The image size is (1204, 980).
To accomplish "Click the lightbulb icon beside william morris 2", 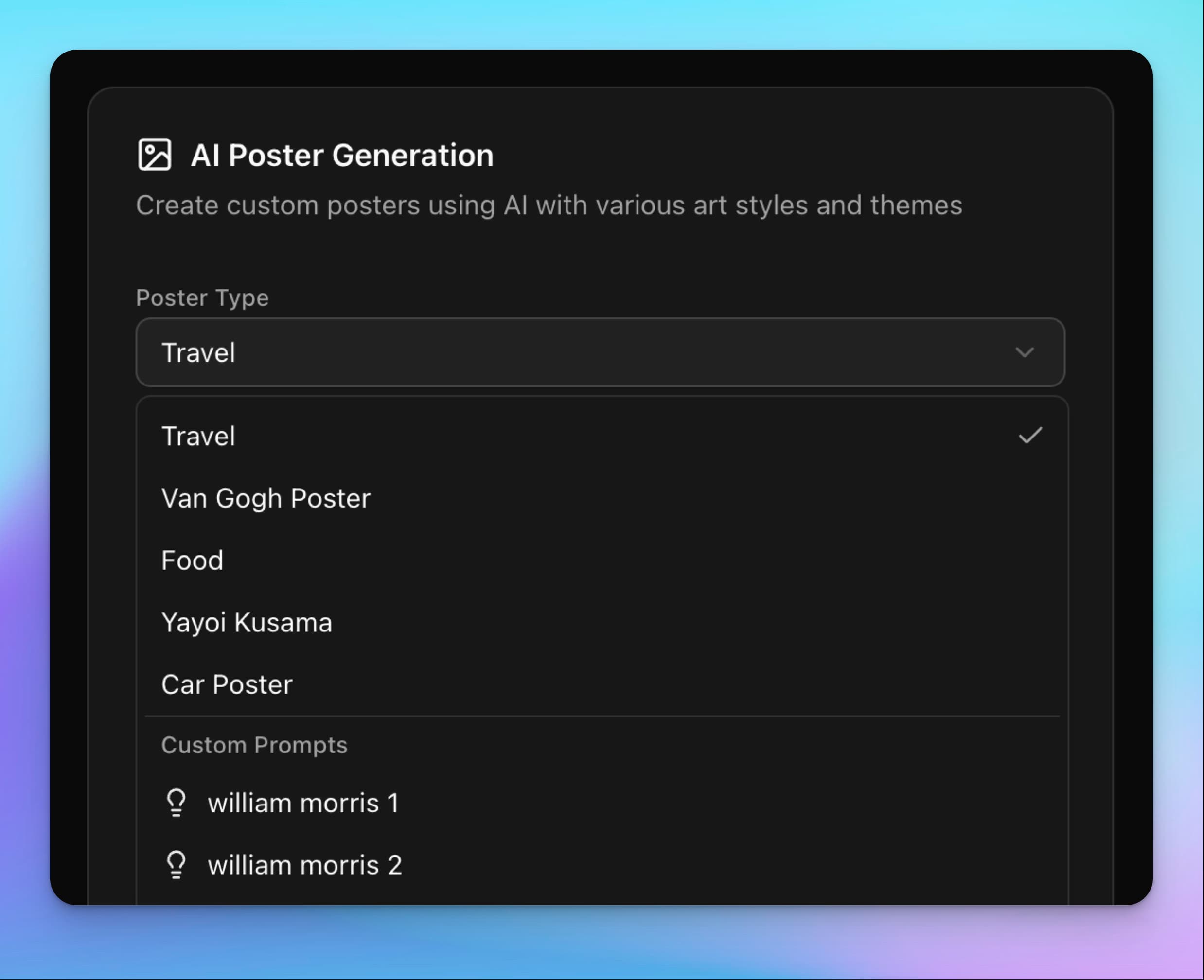I will coord(176,864).
